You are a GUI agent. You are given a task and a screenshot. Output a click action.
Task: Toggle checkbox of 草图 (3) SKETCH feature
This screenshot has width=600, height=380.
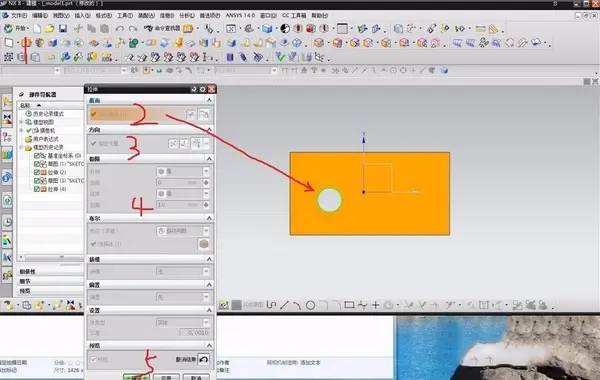coord(37,181)
